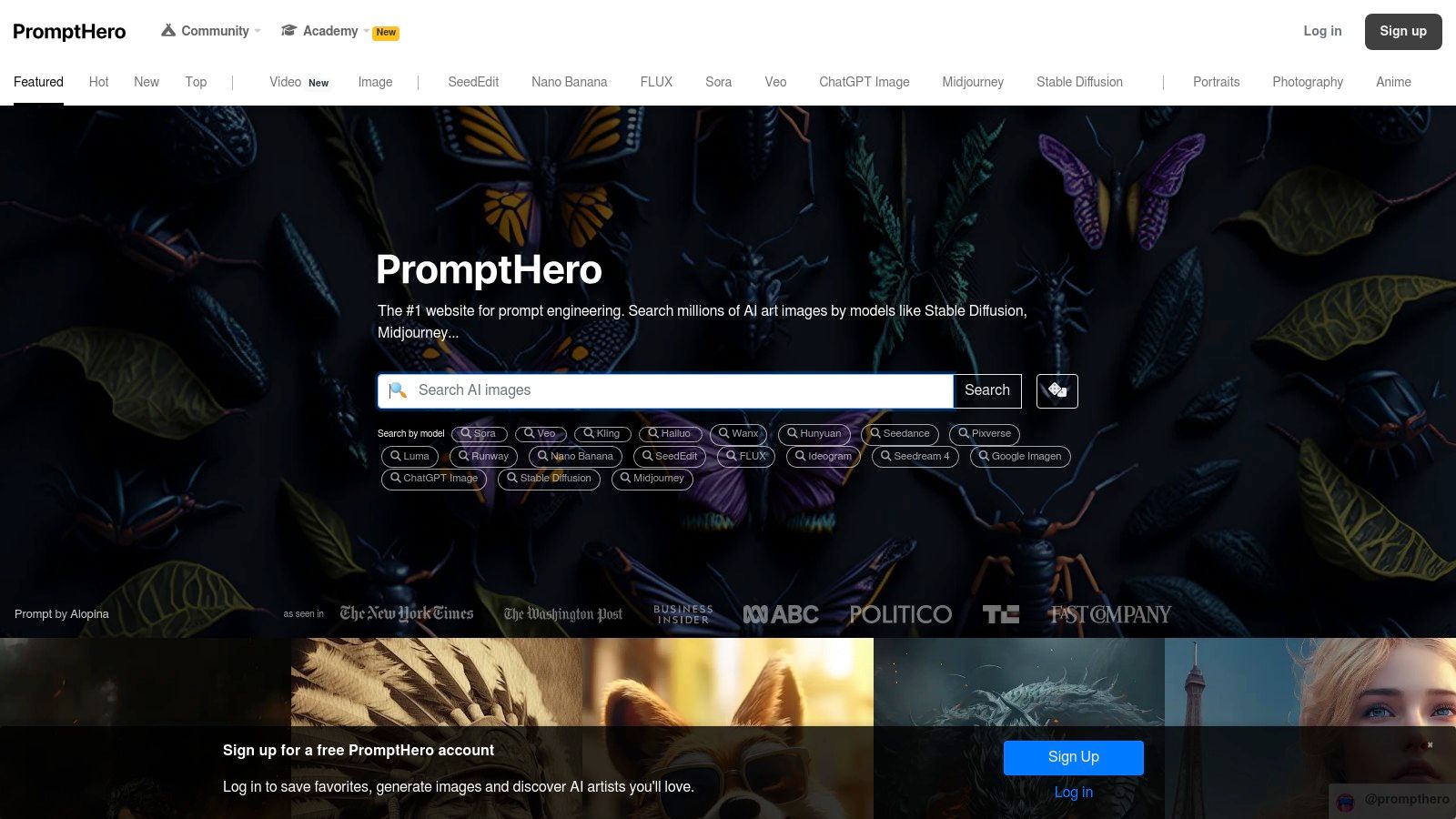Open the Community dropdown menu
The width and height of the screenshot is (1456, 819).
tap(211, 31)
